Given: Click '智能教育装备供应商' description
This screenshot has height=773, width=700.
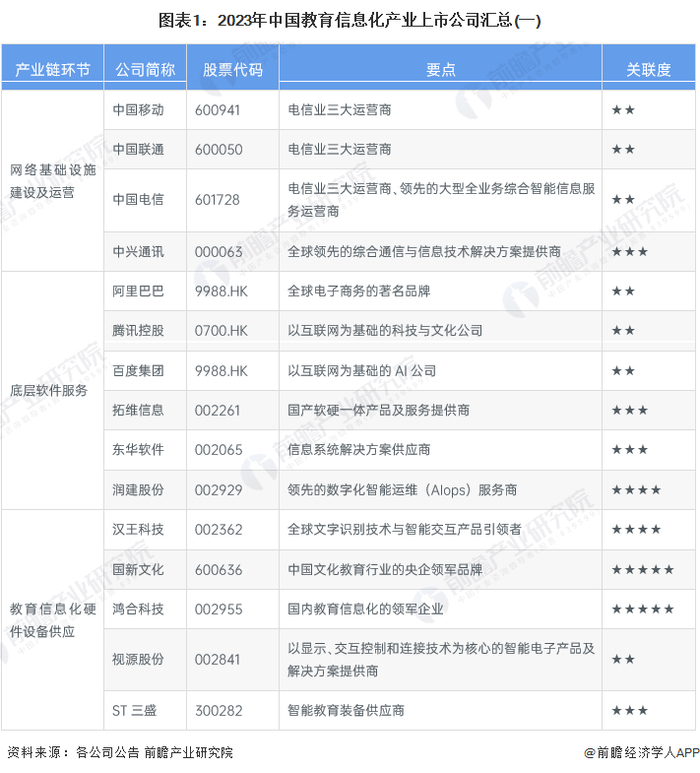Looking at the screenshot, I should coord(346,711).
